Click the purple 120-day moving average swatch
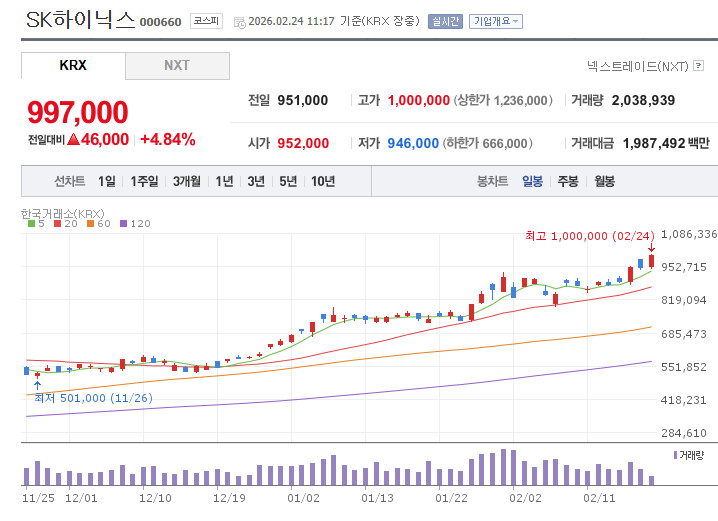This screenshot has width=718, height=521. point(124,224)
